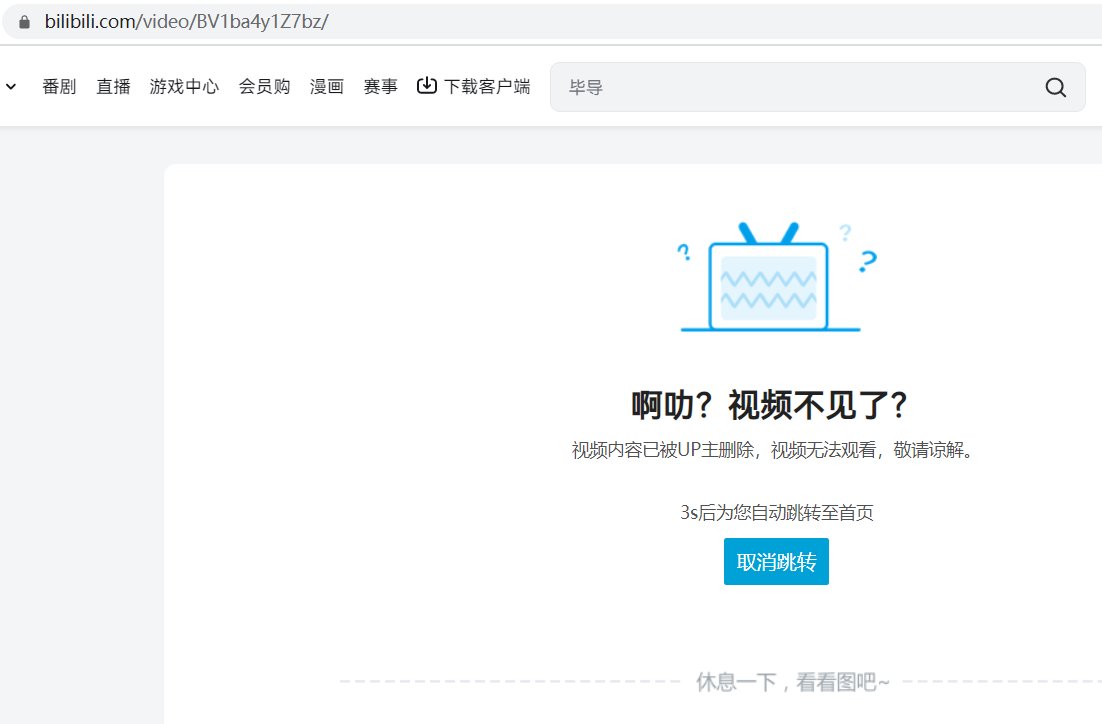This screenshot has height=724, width=1102.
Task: Click the text 视频内容已被UP主删除
Action: [x=663, y=450]
